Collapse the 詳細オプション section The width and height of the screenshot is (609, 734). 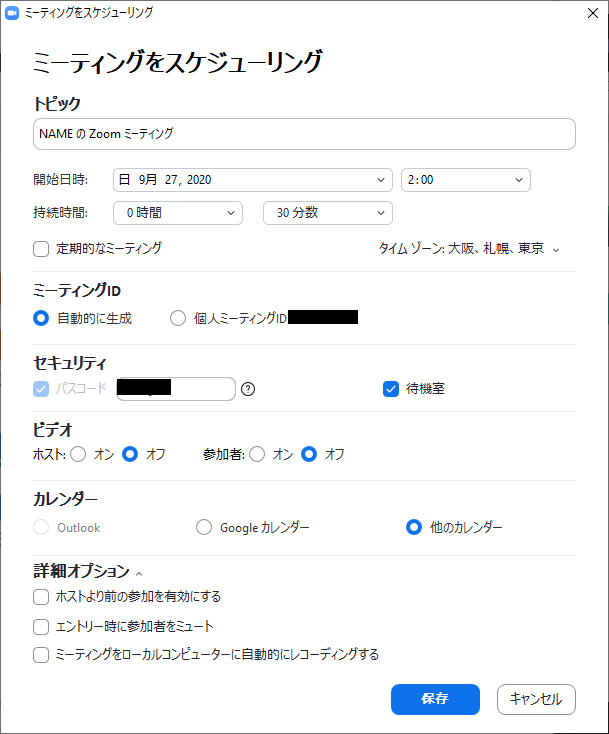pyautogui.click(x=88, y=571)
